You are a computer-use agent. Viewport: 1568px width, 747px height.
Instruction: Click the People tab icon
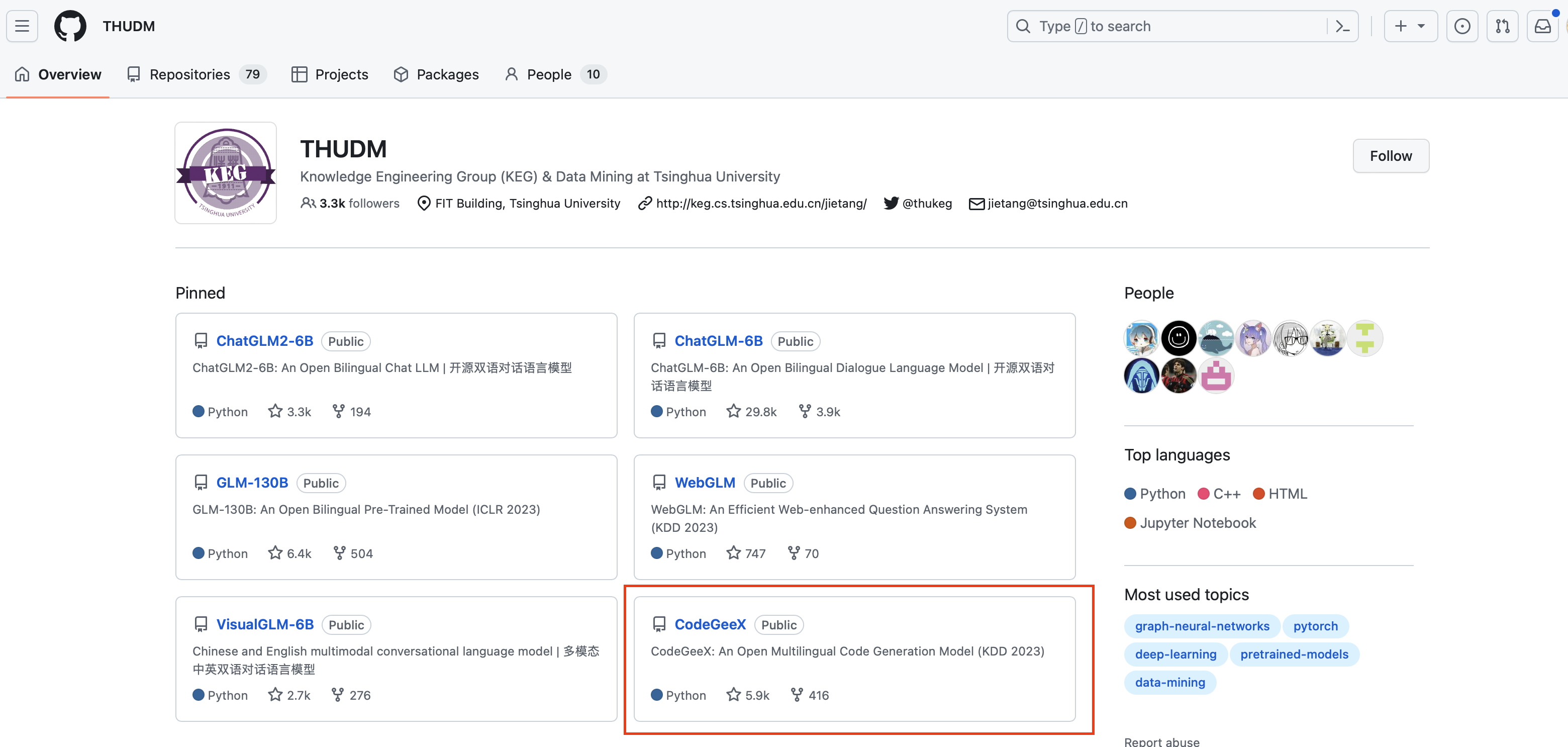[510, 74]
